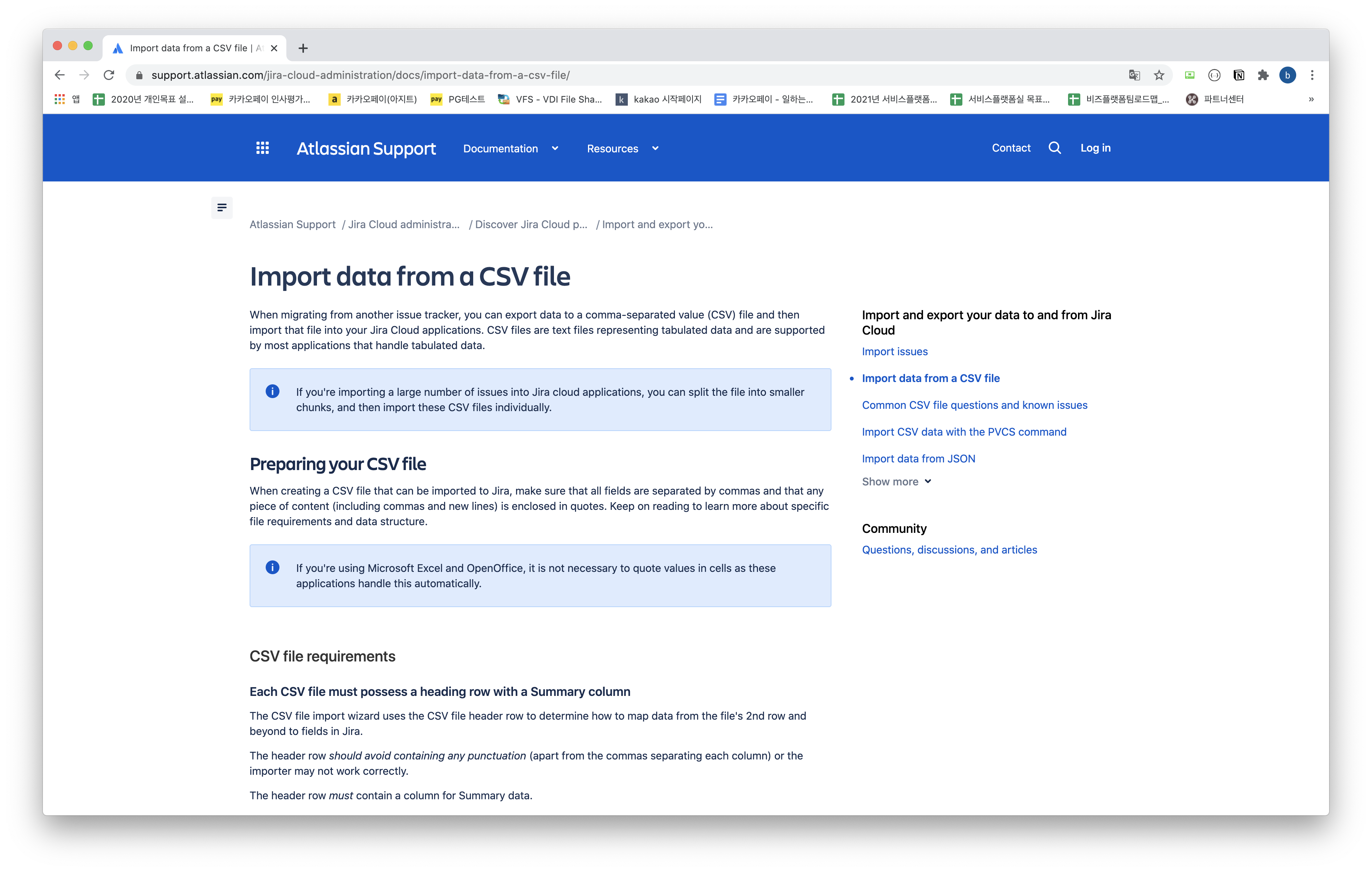Open a new browser tab
This screenshot has width=1372, height=872.
pyautogui.click(x=303, y=48)
